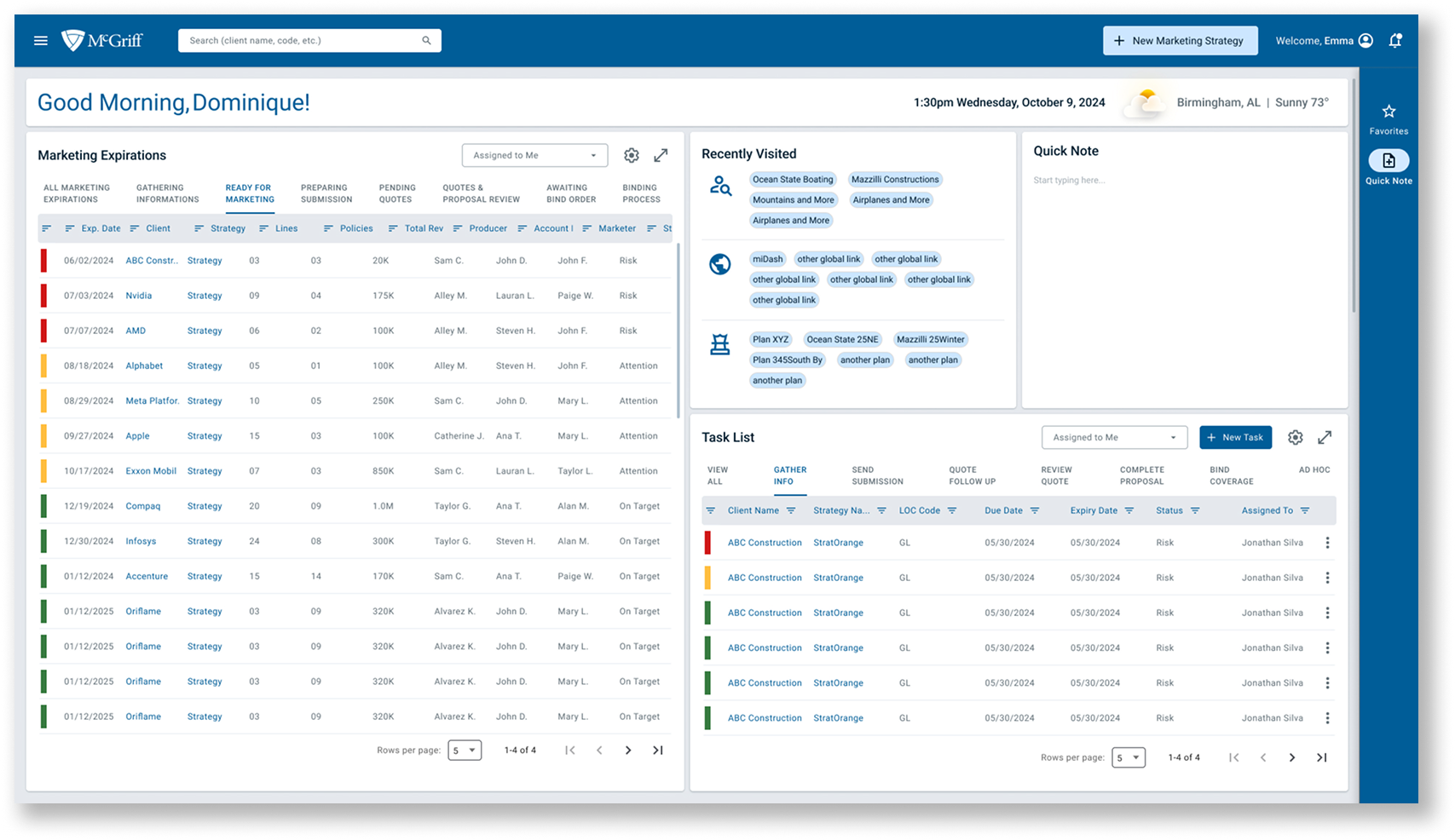The image size is (1455, 840).
Task: Click the red status bar on AMD row
Action: coord(43,331)
